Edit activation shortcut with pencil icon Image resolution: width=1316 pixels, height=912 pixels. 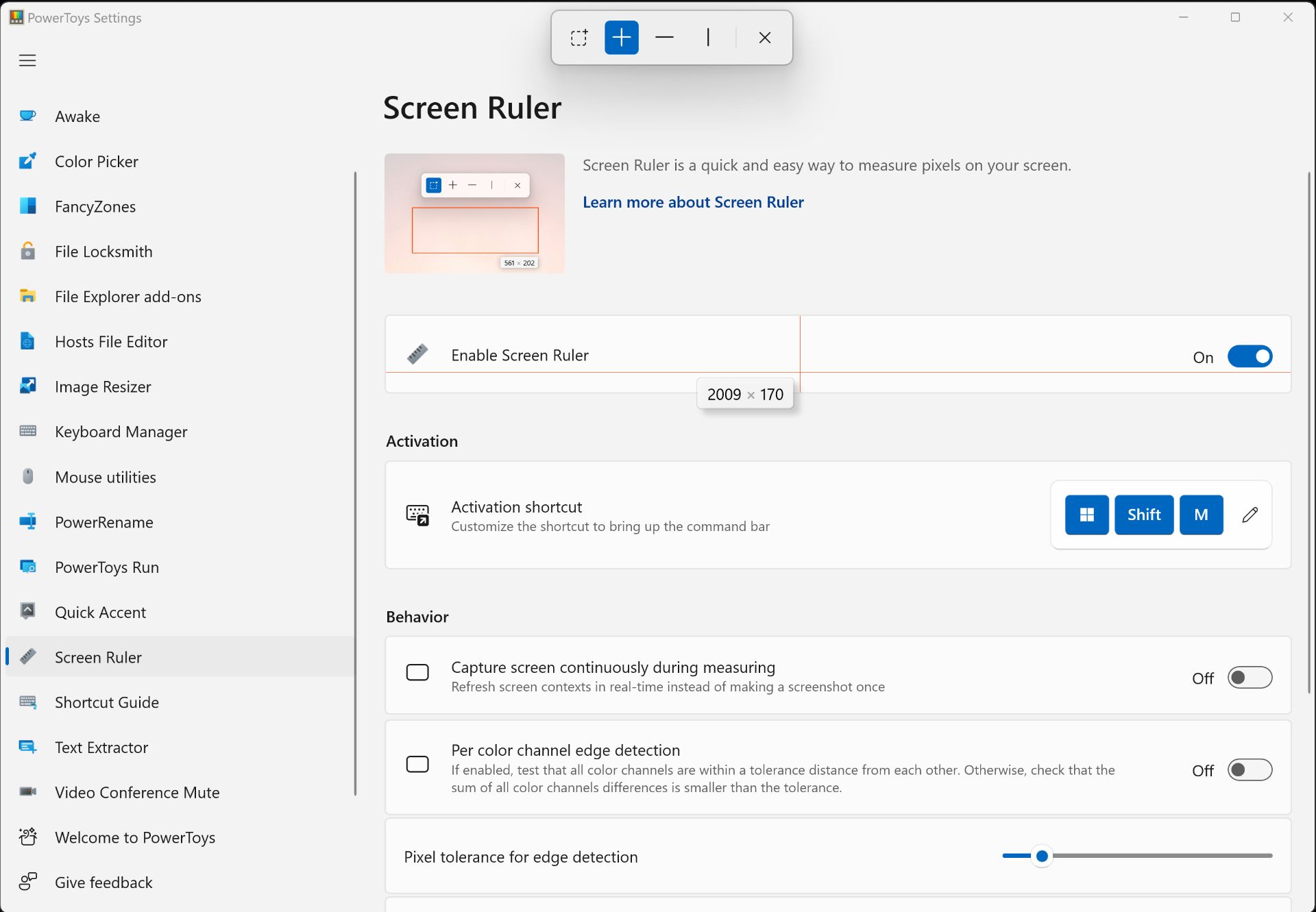(1250, 515)
